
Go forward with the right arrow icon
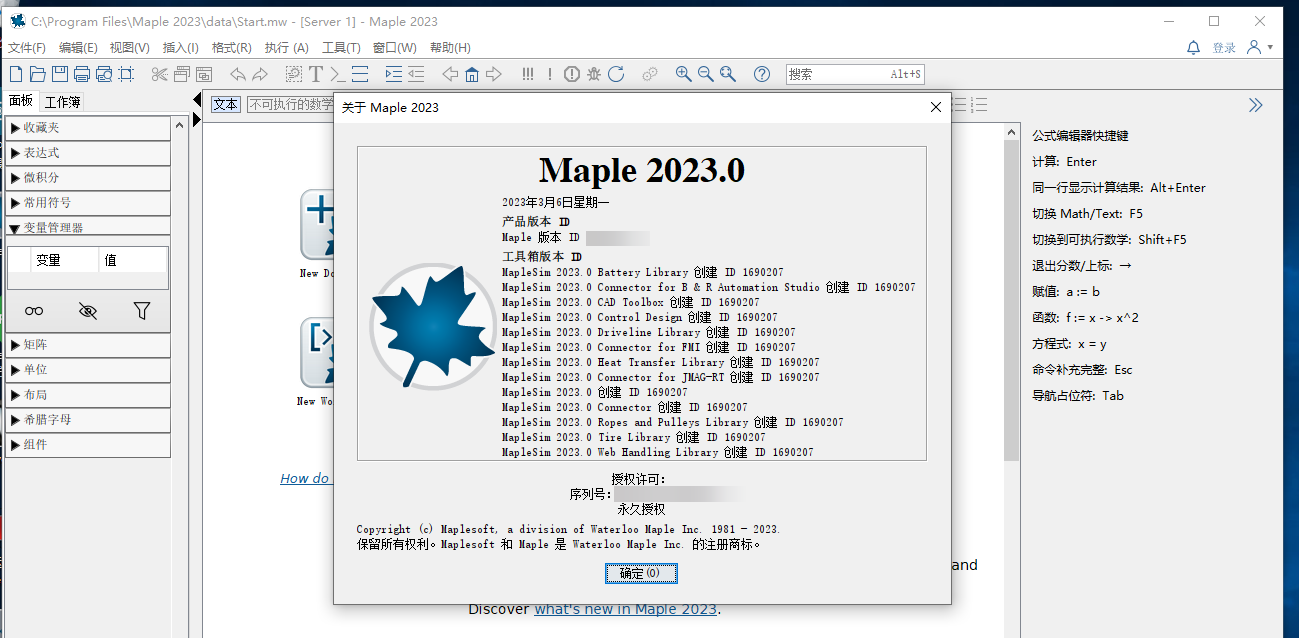494,74
